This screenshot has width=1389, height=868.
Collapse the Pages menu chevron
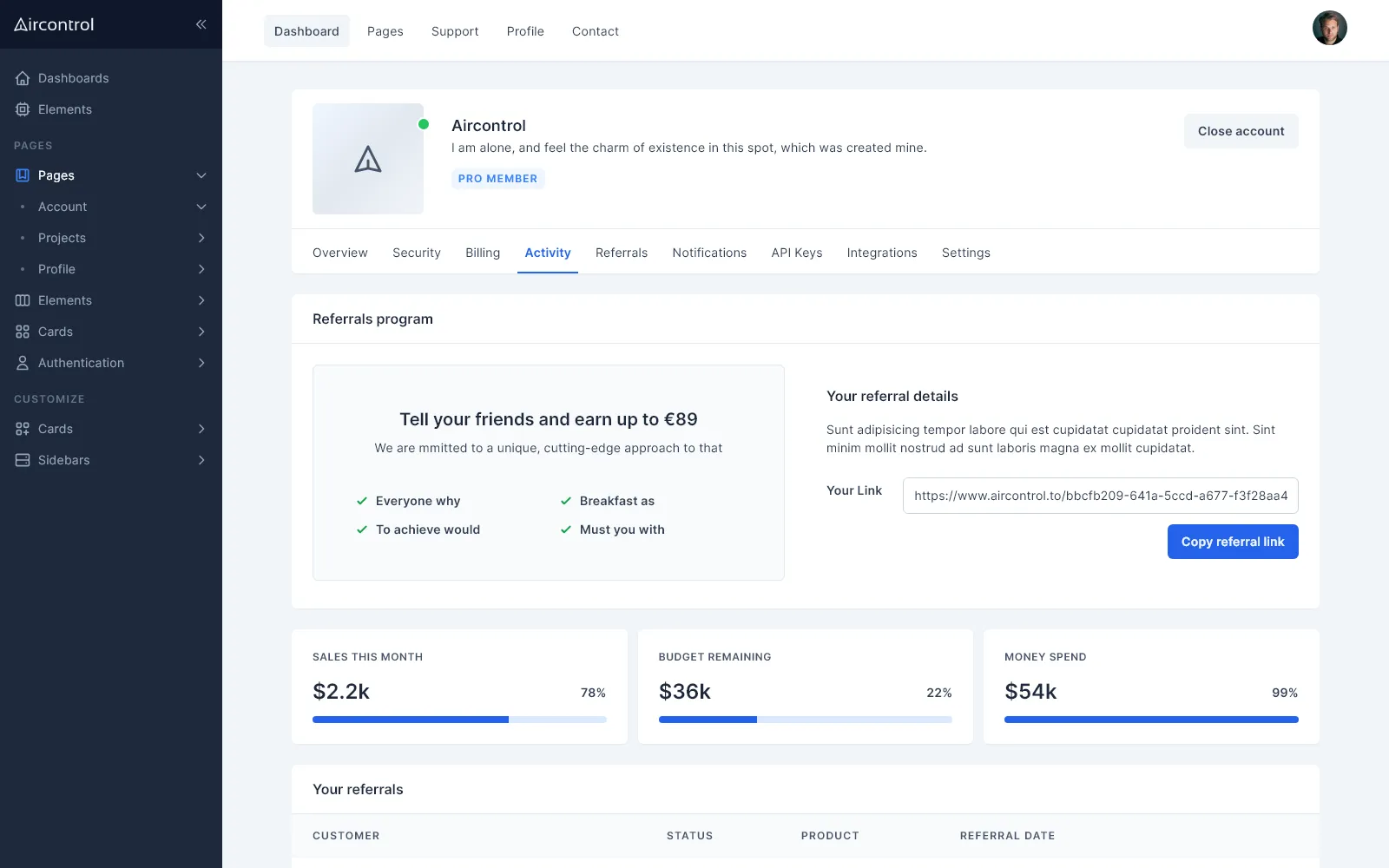[x=201, y=175]
